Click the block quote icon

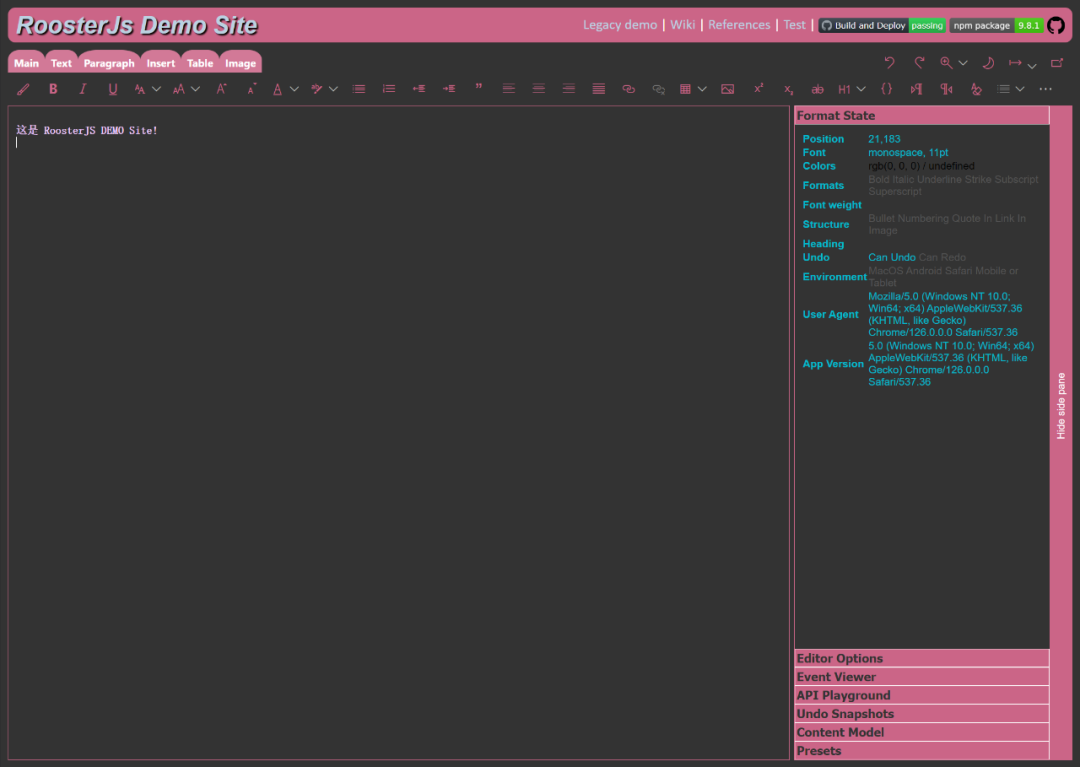[479, 89]
